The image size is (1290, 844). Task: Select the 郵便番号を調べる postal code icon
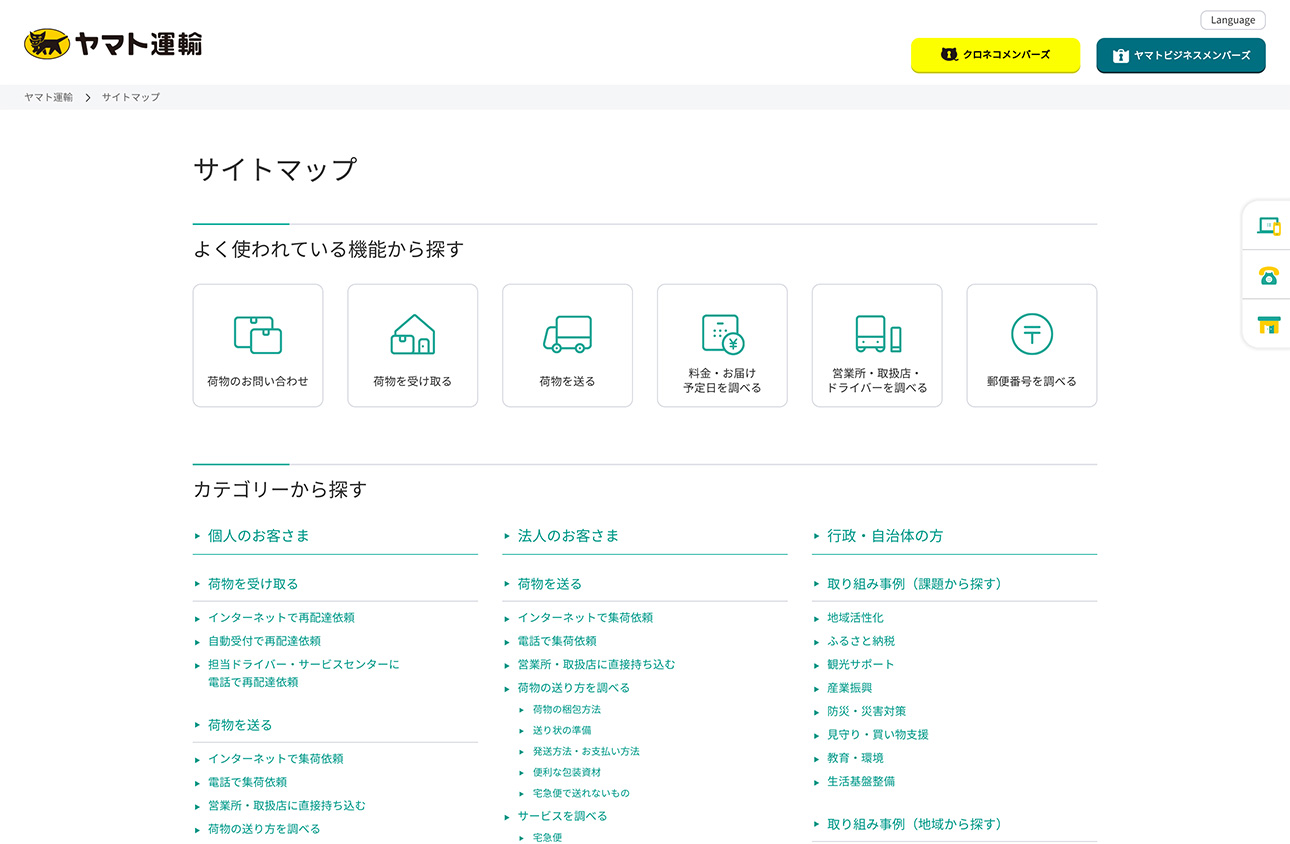pyautogui.click(x=1031, y=334)
